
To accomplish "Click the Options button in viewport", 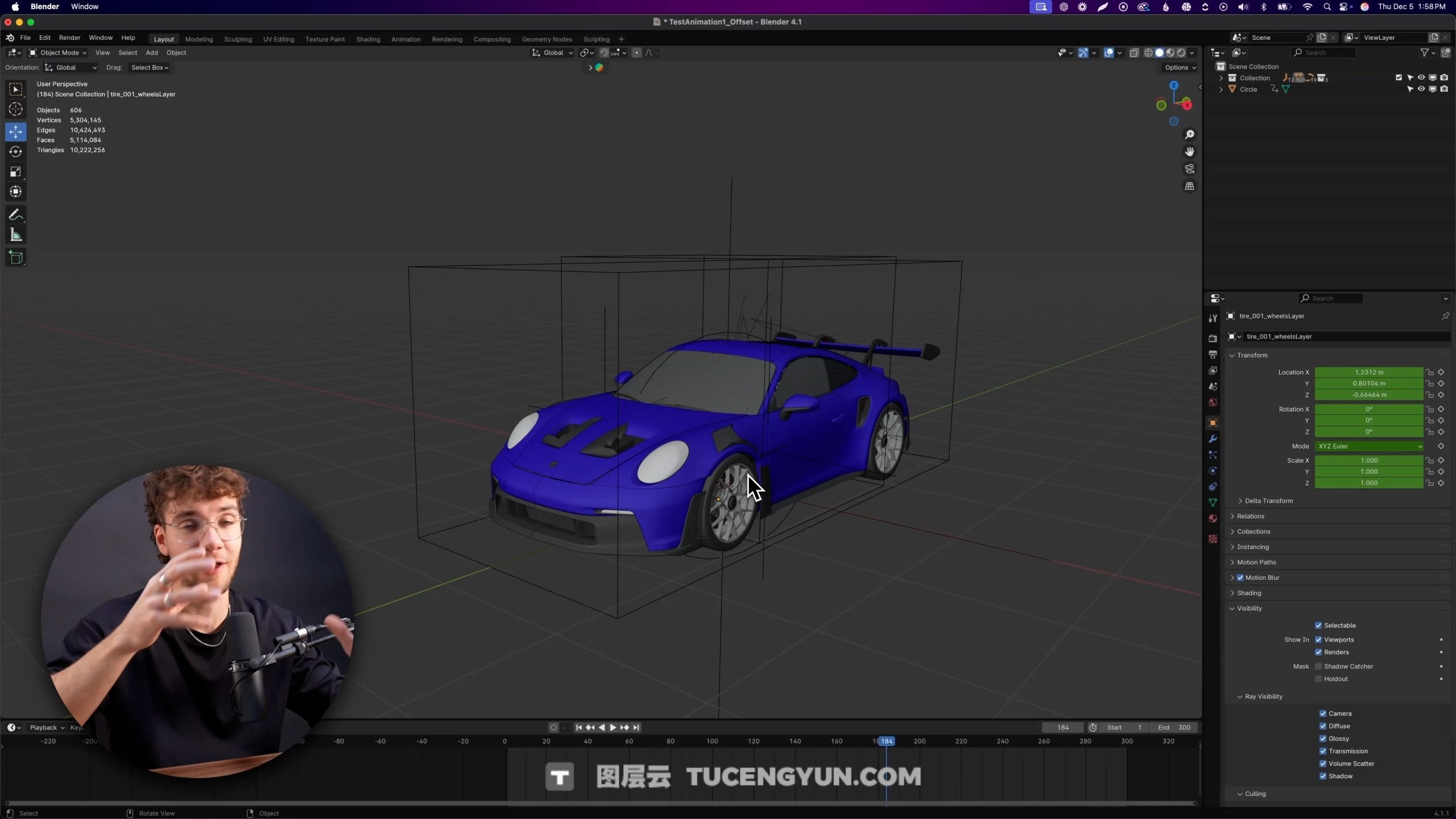I will [x=1180, y=67].
